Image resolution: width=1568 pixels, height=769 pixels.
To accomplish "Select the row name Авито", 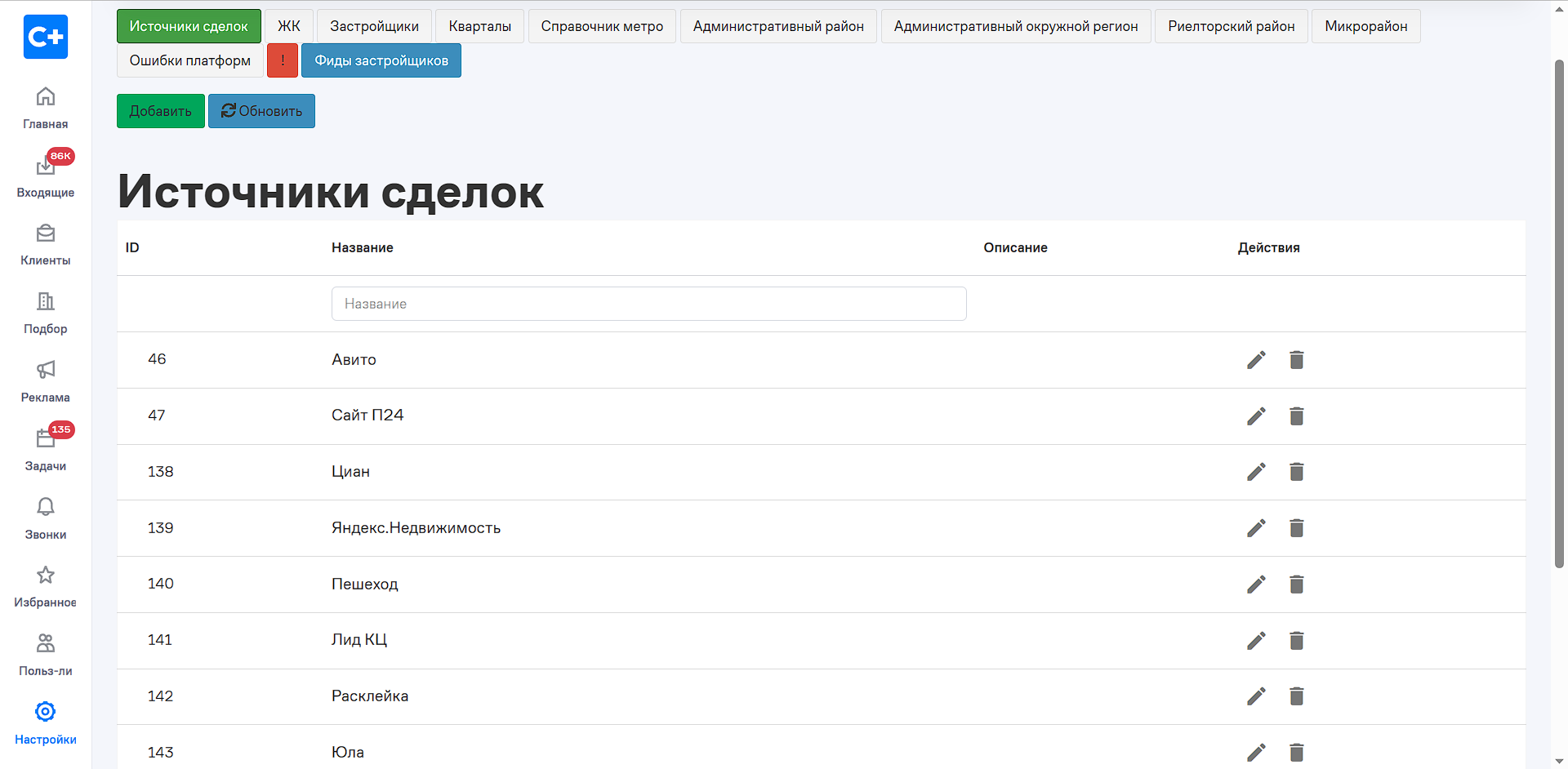I will click(x=354, y=360).
